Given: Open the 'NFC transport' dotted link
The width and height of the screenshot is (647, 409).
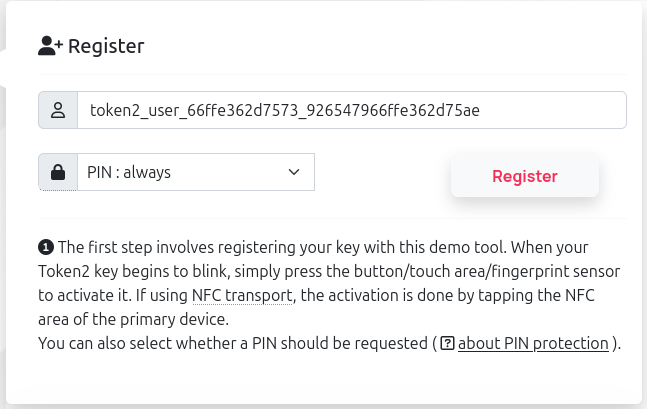Looking at the screenshot, I should tap(242, 296).
